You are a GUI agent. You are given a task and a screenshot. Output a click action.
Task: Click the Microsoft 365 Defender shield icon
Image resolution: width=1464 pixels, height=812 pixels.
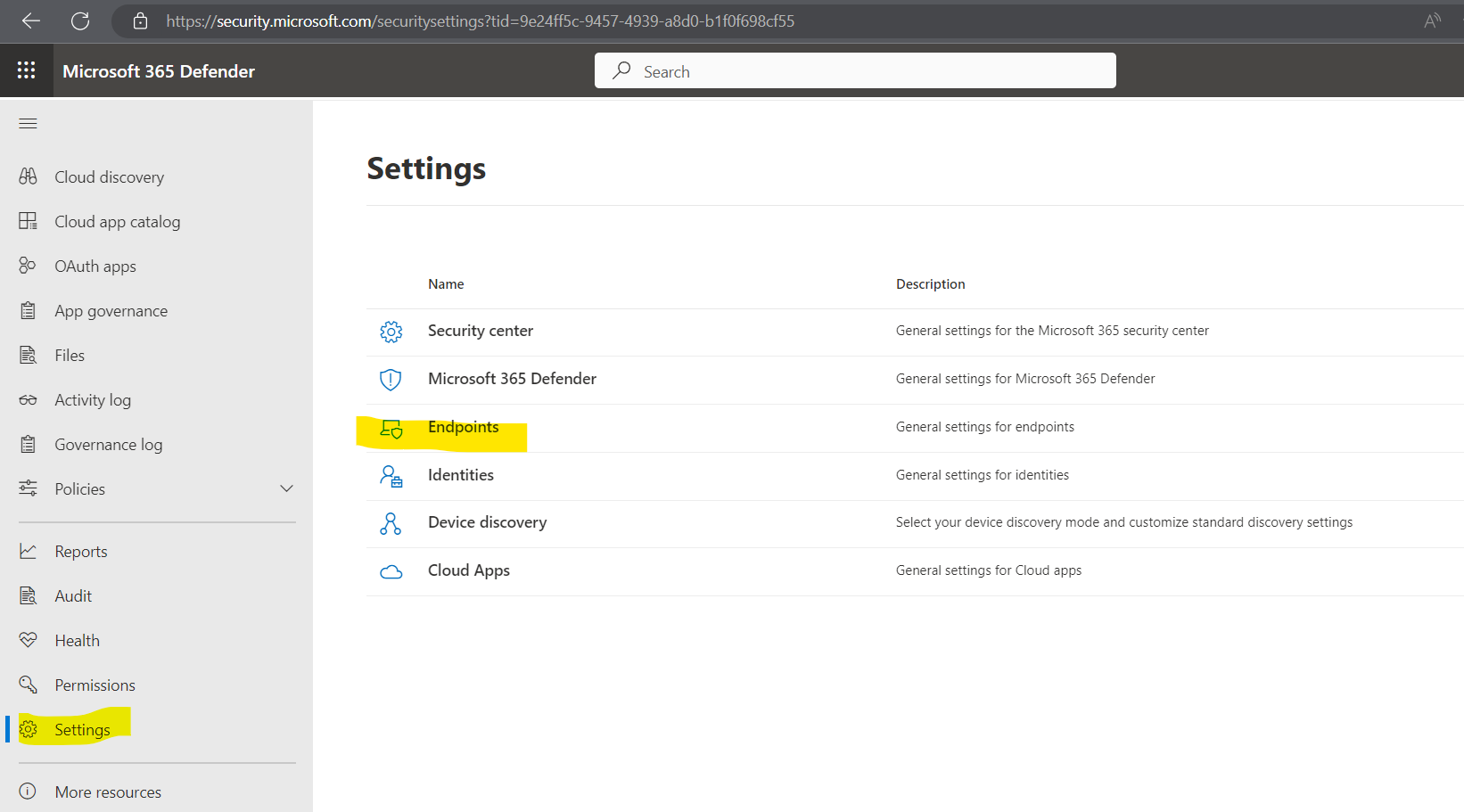(x=391, y=380)
